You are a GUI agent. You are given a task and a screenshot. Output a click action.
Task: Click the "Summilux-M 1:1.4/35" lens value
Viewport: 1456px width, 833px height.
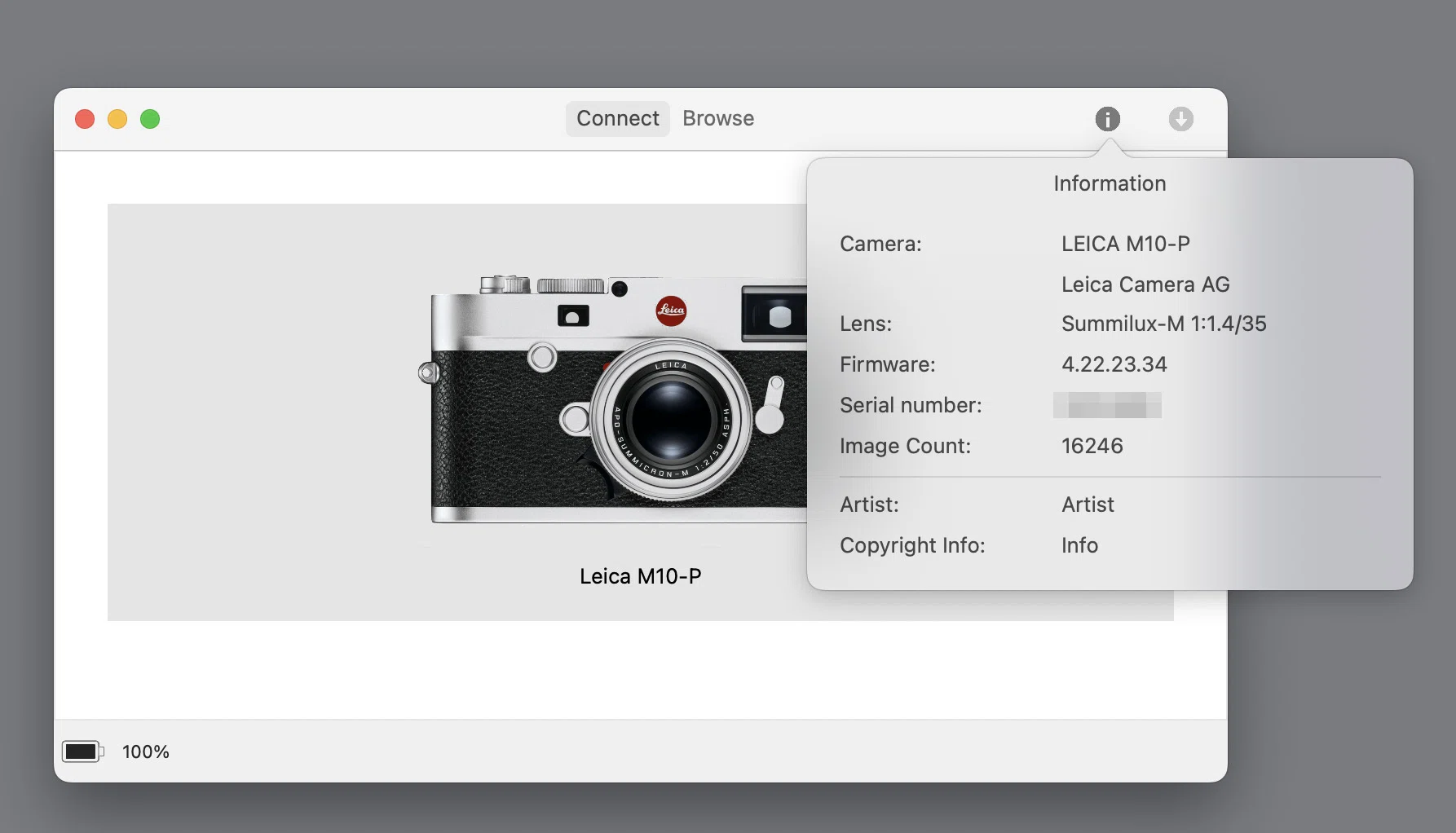click(1164, 324)
